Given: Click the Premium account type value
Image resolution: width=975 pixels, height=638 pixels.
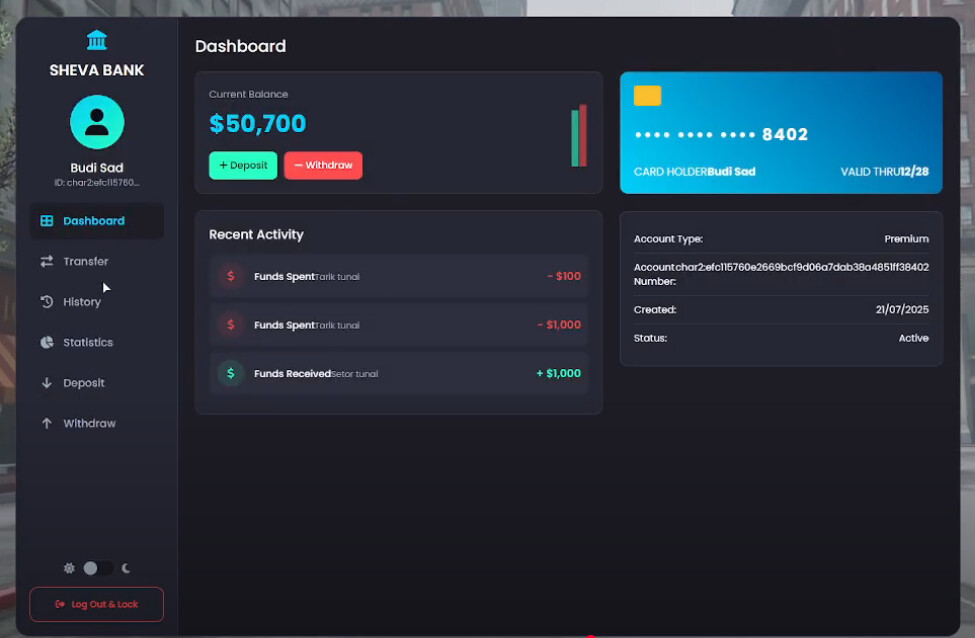Looking at the screenshot, I should [907, 239].
